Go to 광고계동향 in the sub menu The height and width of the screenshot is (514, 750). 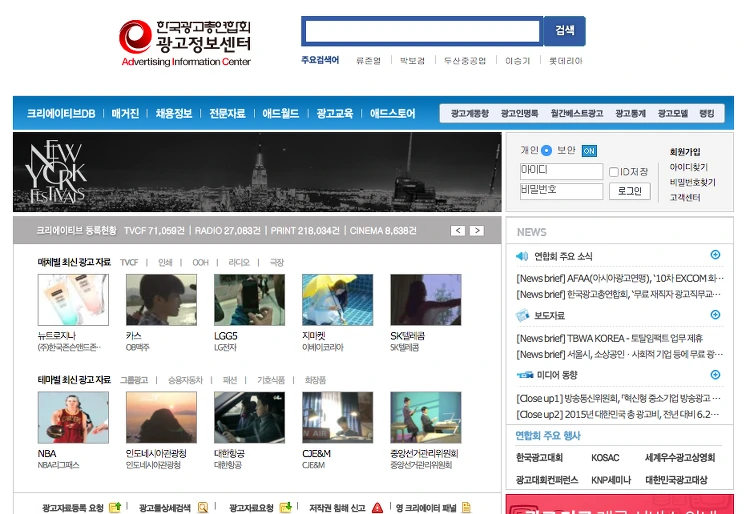pos(470,114)
